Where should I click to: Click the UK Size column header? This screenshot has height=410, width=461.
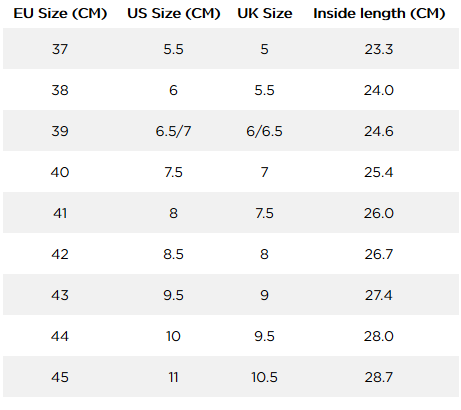[265, 13]
